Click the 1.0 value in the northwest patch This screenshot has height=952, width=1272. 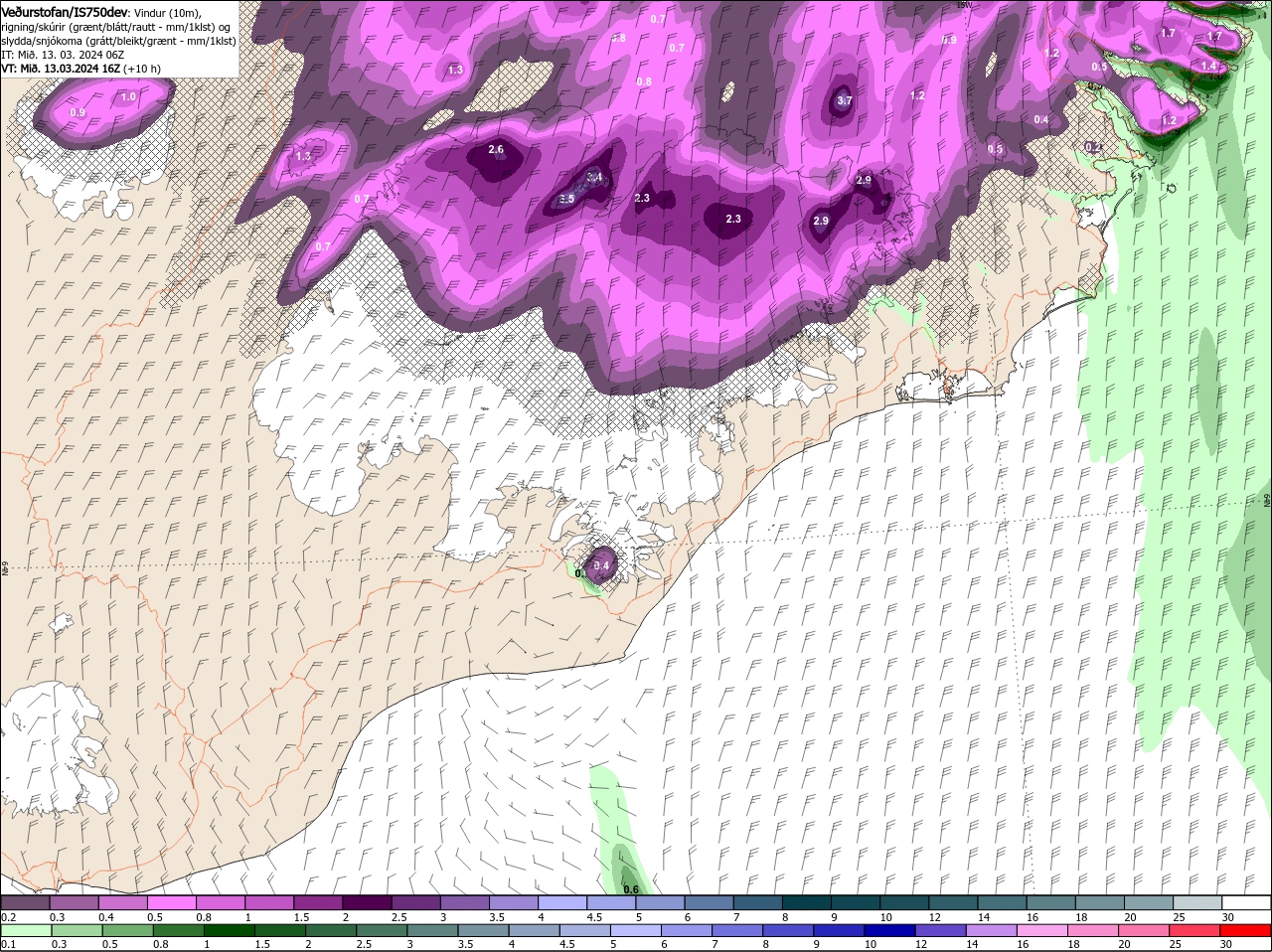pyautogui.click(x=128, y=97)
